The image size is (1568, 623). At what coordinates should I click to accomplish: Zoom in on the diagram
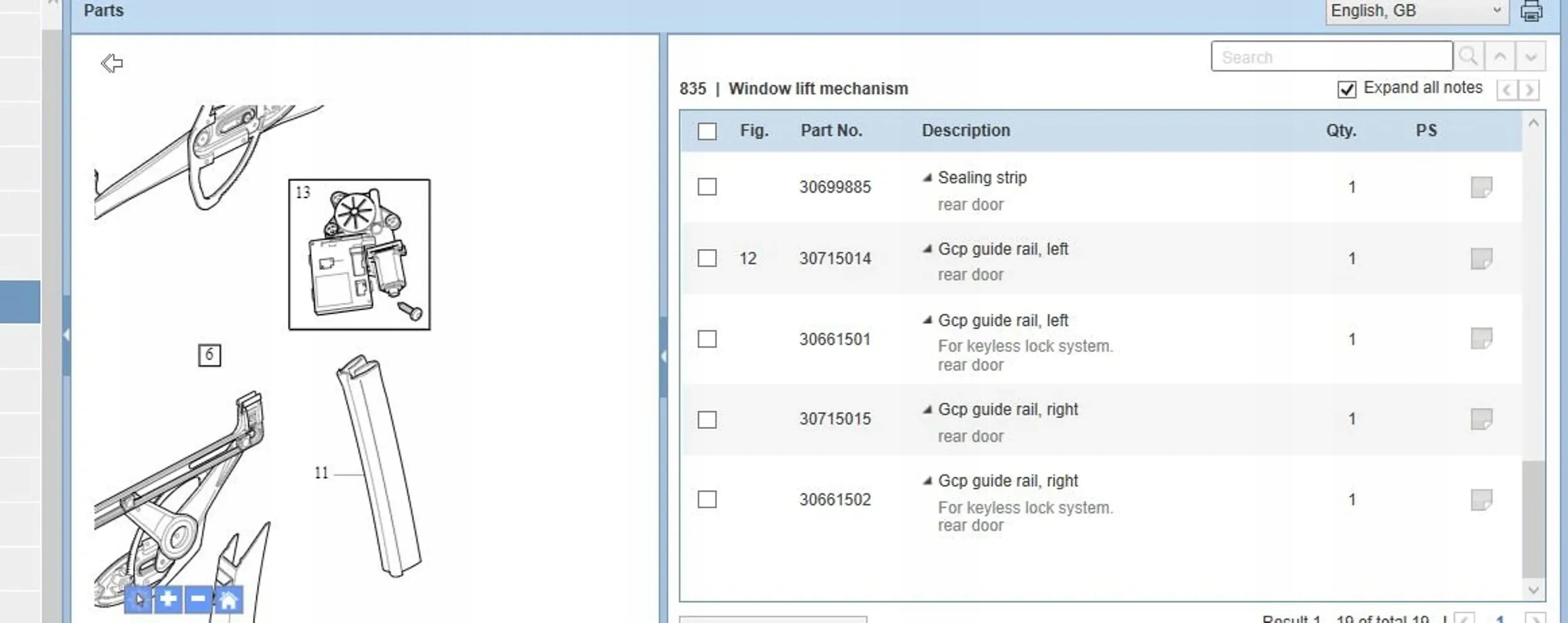(x=168, y=600)
